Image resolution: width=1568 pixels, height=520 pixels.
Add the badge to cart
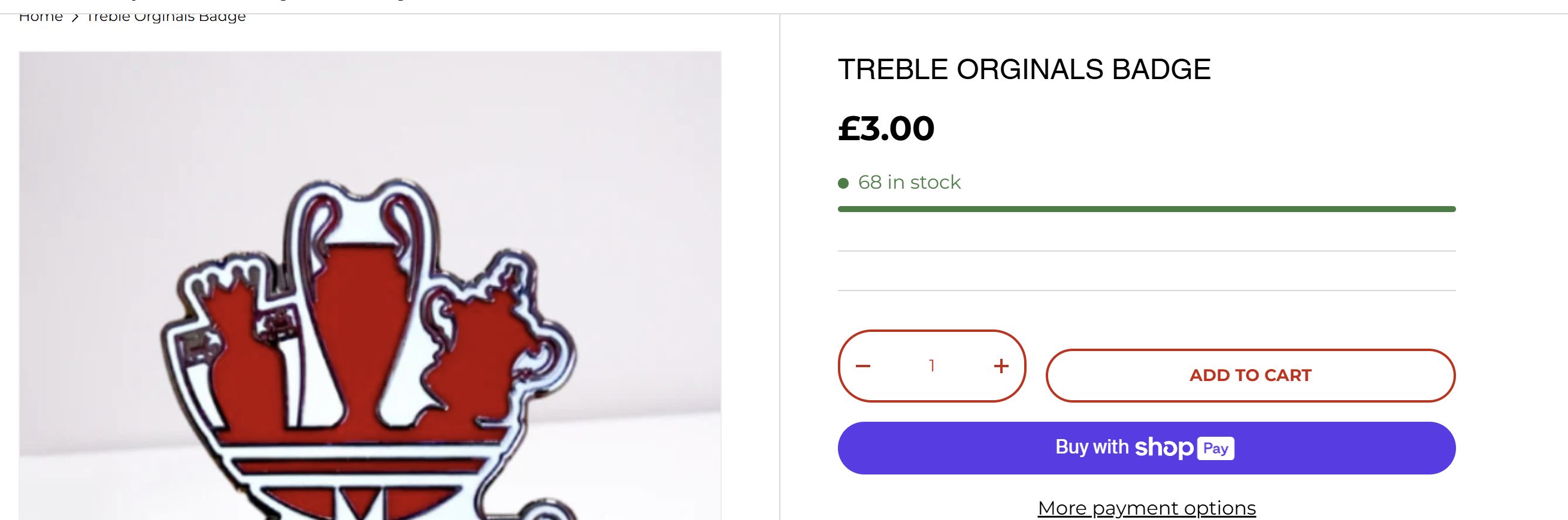point(1249,375)
